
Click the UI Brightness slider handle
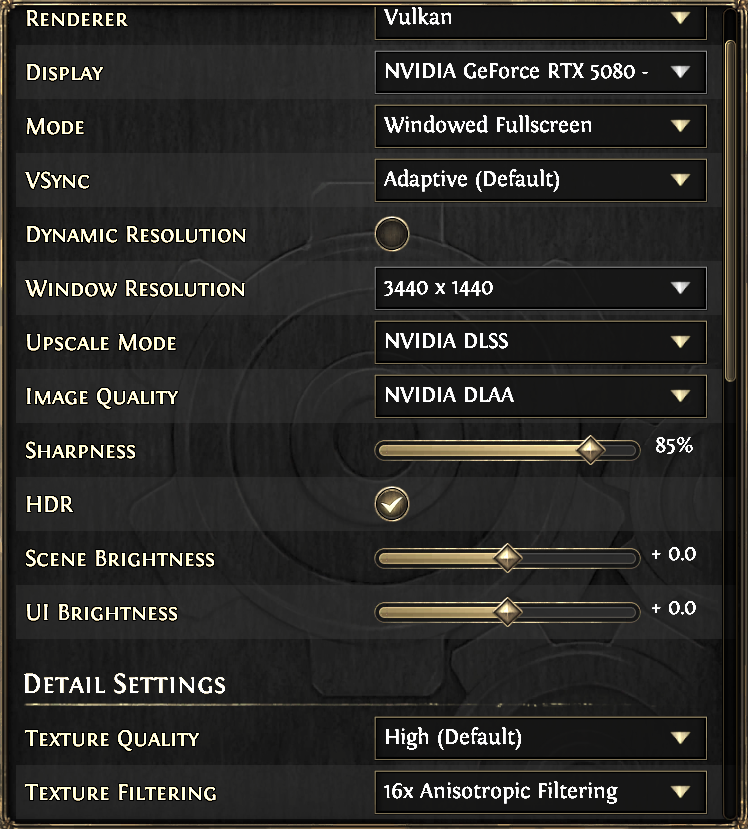(508, 612)
